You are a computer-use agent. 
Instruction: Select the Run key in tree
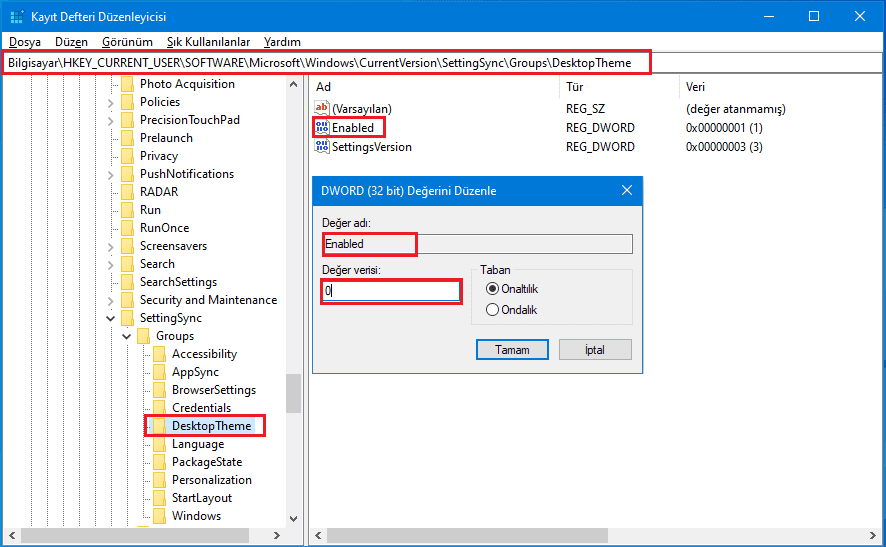coord(150,210)
